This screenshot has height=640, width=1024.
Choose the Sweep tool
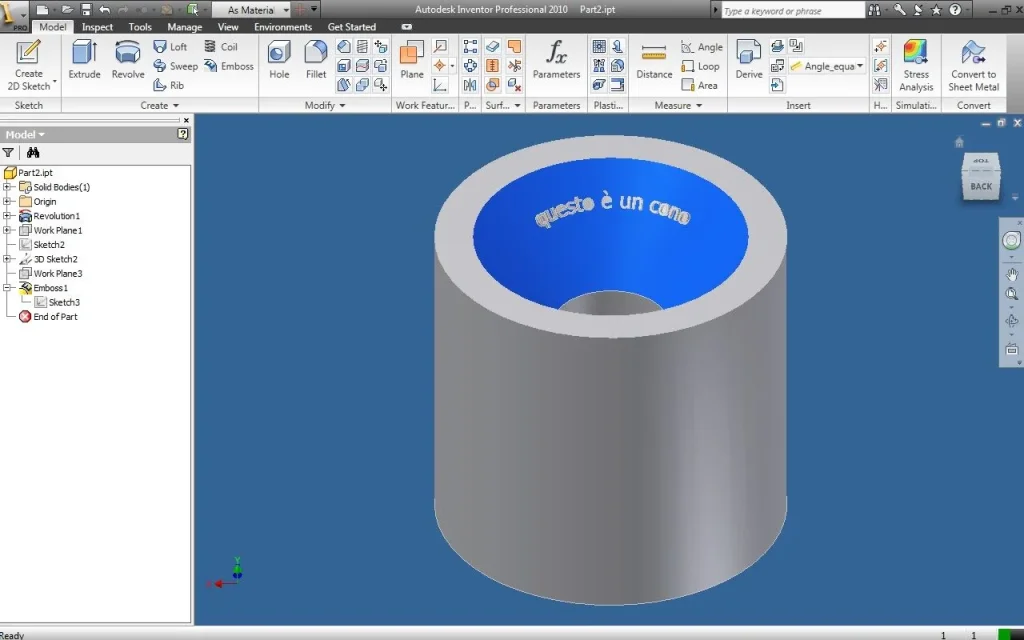tap(175, 66)
